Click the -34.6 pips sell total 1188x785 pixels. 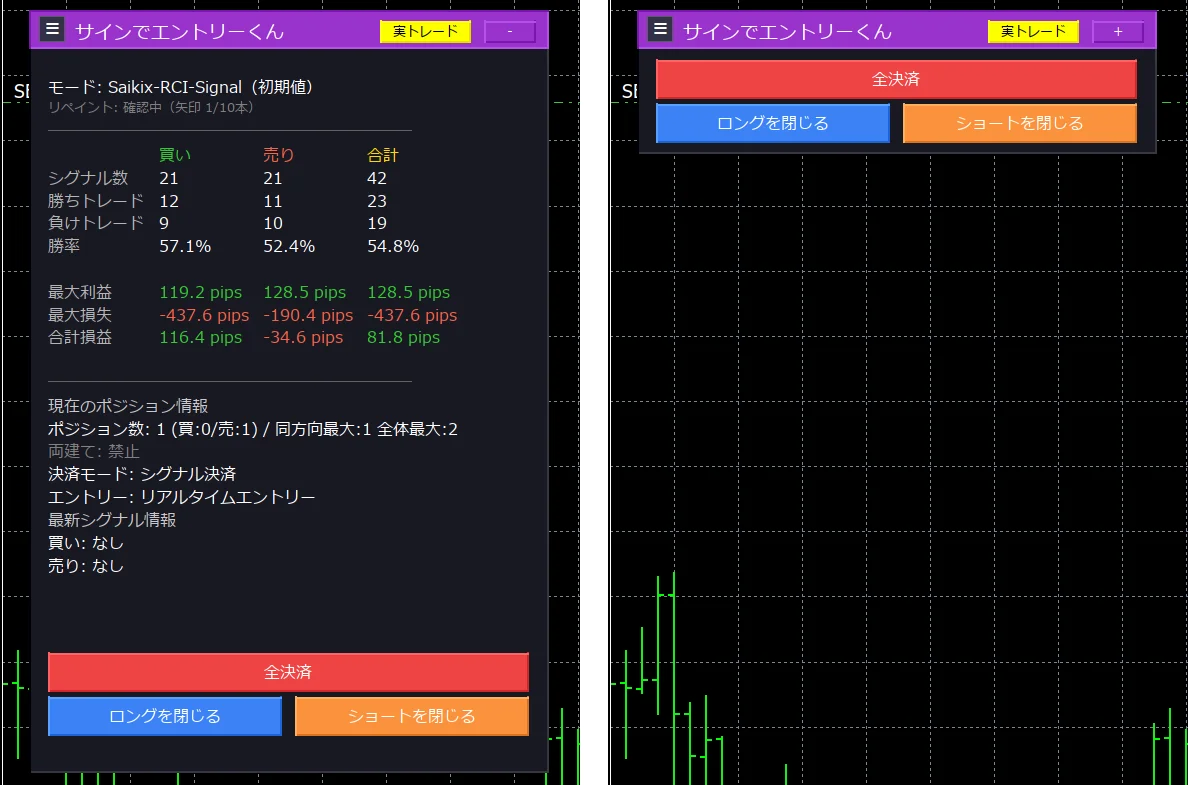(303, 338)
